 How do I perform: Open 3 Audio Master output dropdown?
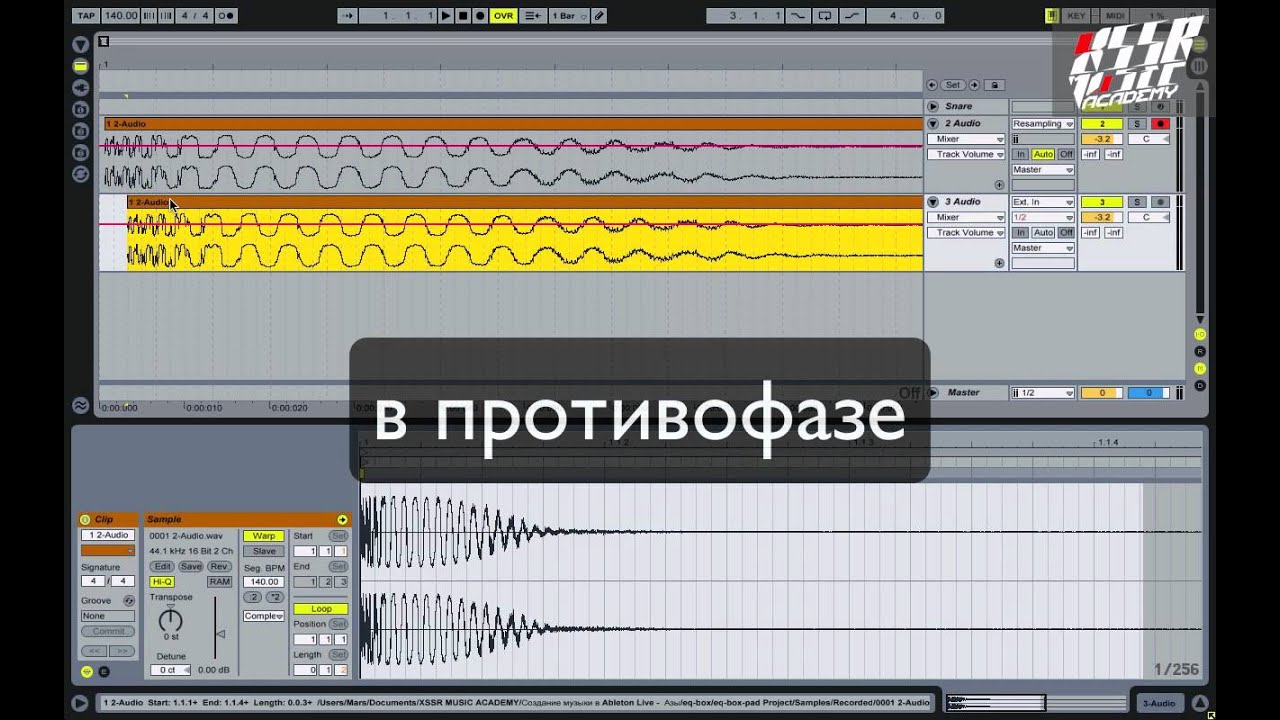point(1043,248)
